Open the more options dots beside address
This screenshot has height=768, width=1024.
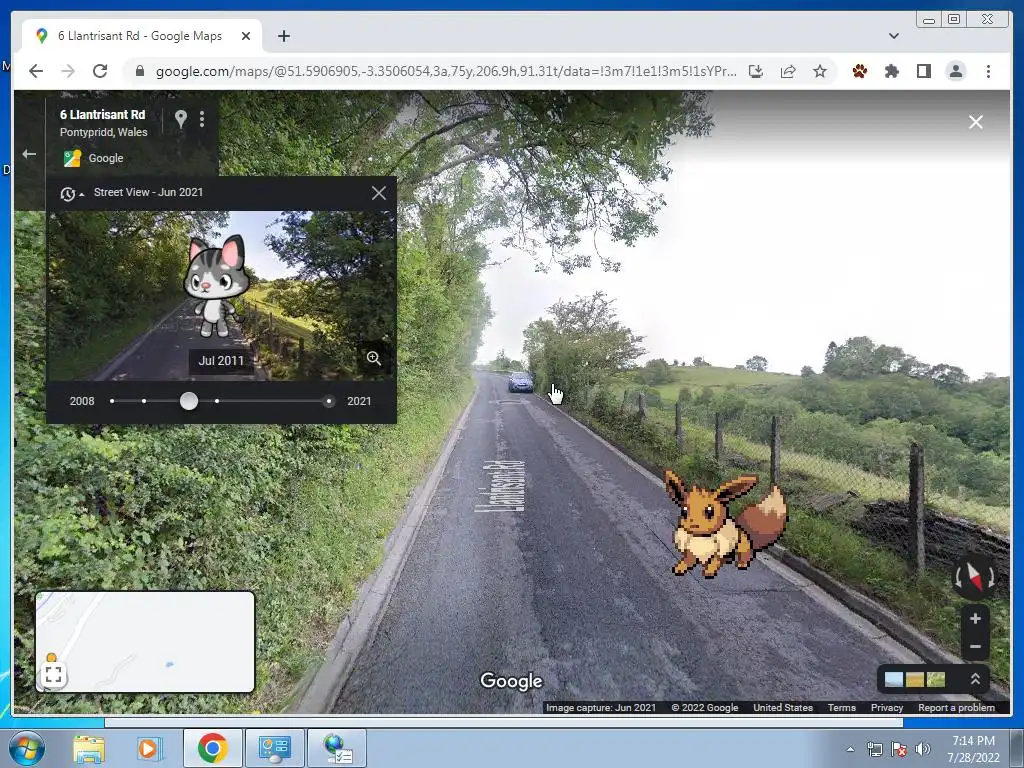point(202,118)
